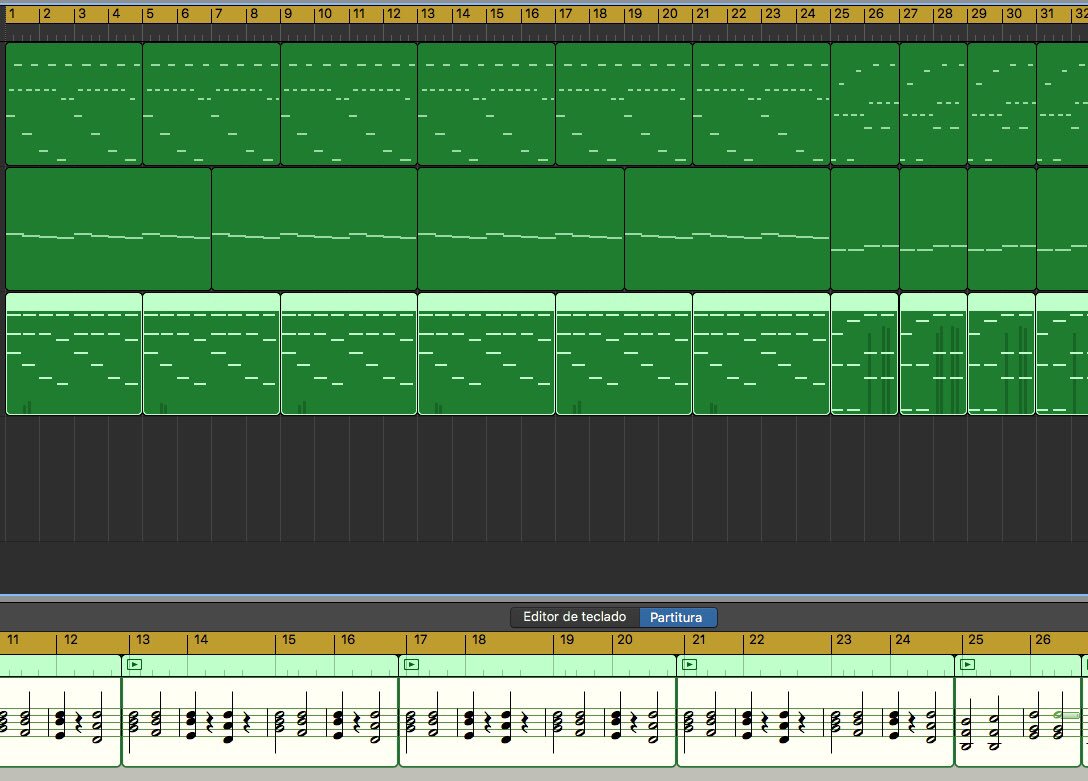Click bar 31 in the top timeline ruler
The width and height of the screenshot is (1088, 781).
coord(1048,13)
